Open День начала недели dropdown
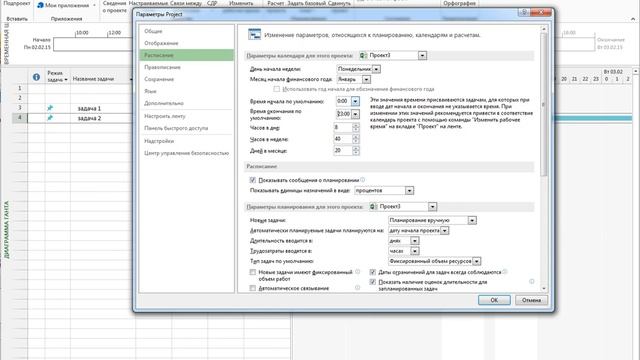 (x=376, y=69)
